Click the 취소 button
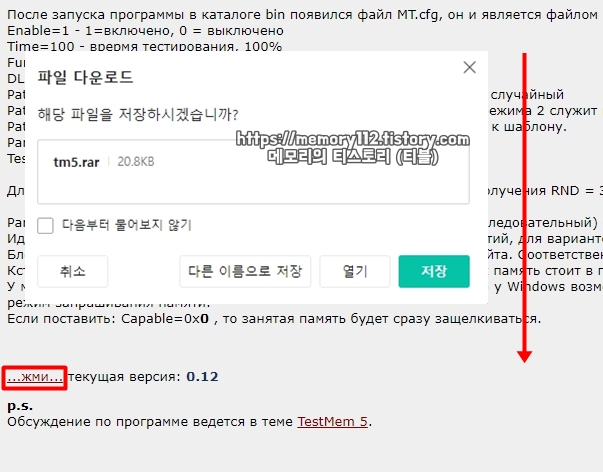603x472 pixels. click(73, 271)
